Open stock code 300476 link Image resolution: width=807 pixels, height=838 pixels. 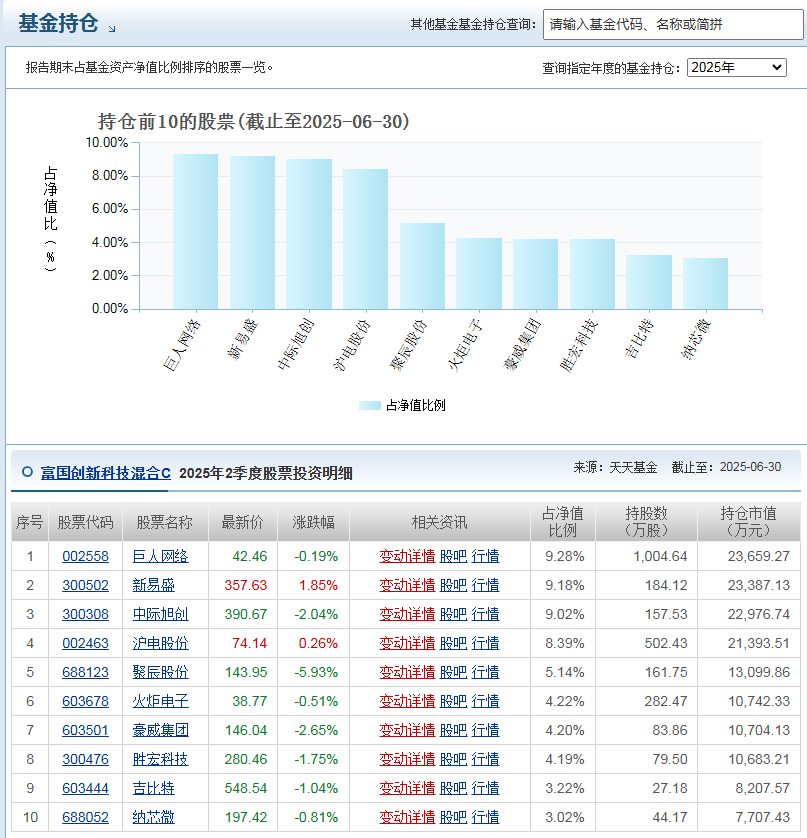[x=86, y=759]
